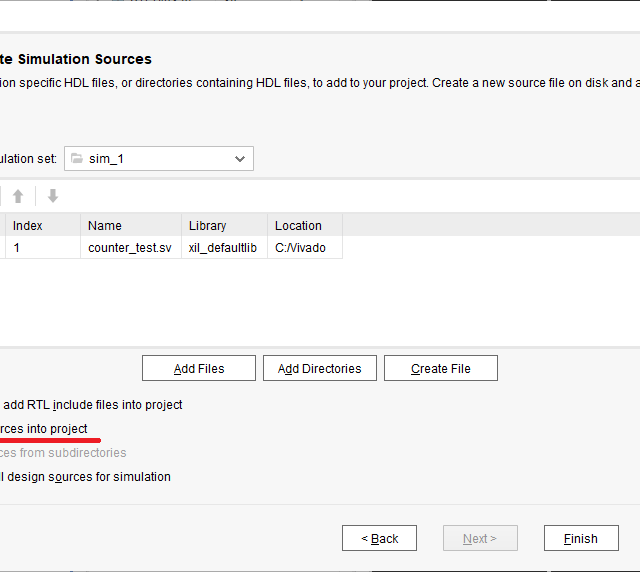Click the dropdown chevron next to sim_1
The image size is (640, 572).
pos(239,159)
